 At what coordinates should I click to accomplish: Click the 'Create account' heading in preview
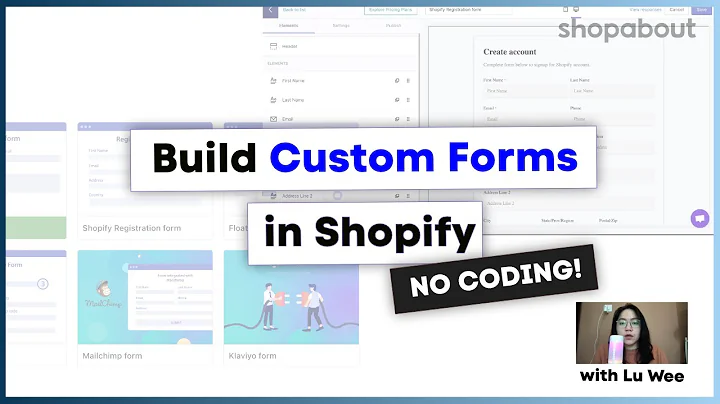pos(510,52)
